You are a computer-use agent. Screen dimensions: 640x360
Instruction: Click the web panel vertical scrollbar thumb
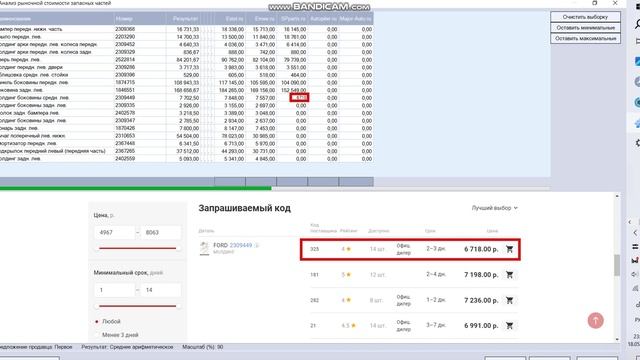tap(617, 265)
